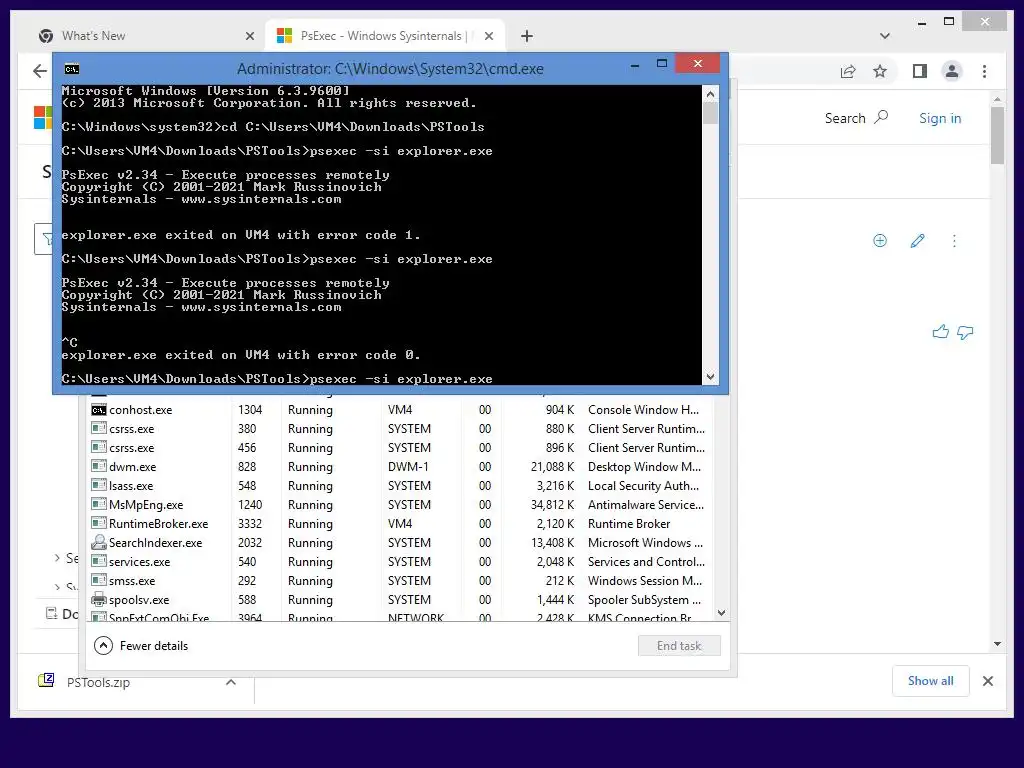Open the vertical dots more-actions on page
Viewport: 1024px width, 768px height.
click(x=954, y=241)
